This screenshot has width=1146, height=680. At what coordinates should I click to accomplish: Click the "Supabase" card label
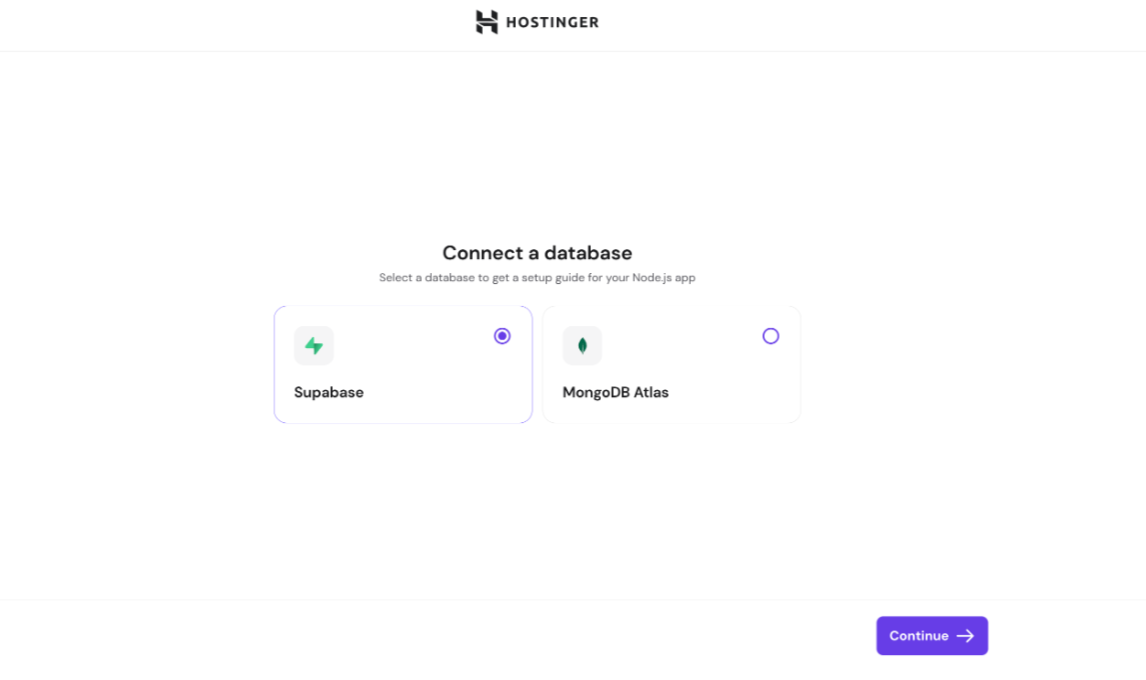click(329, 393)
